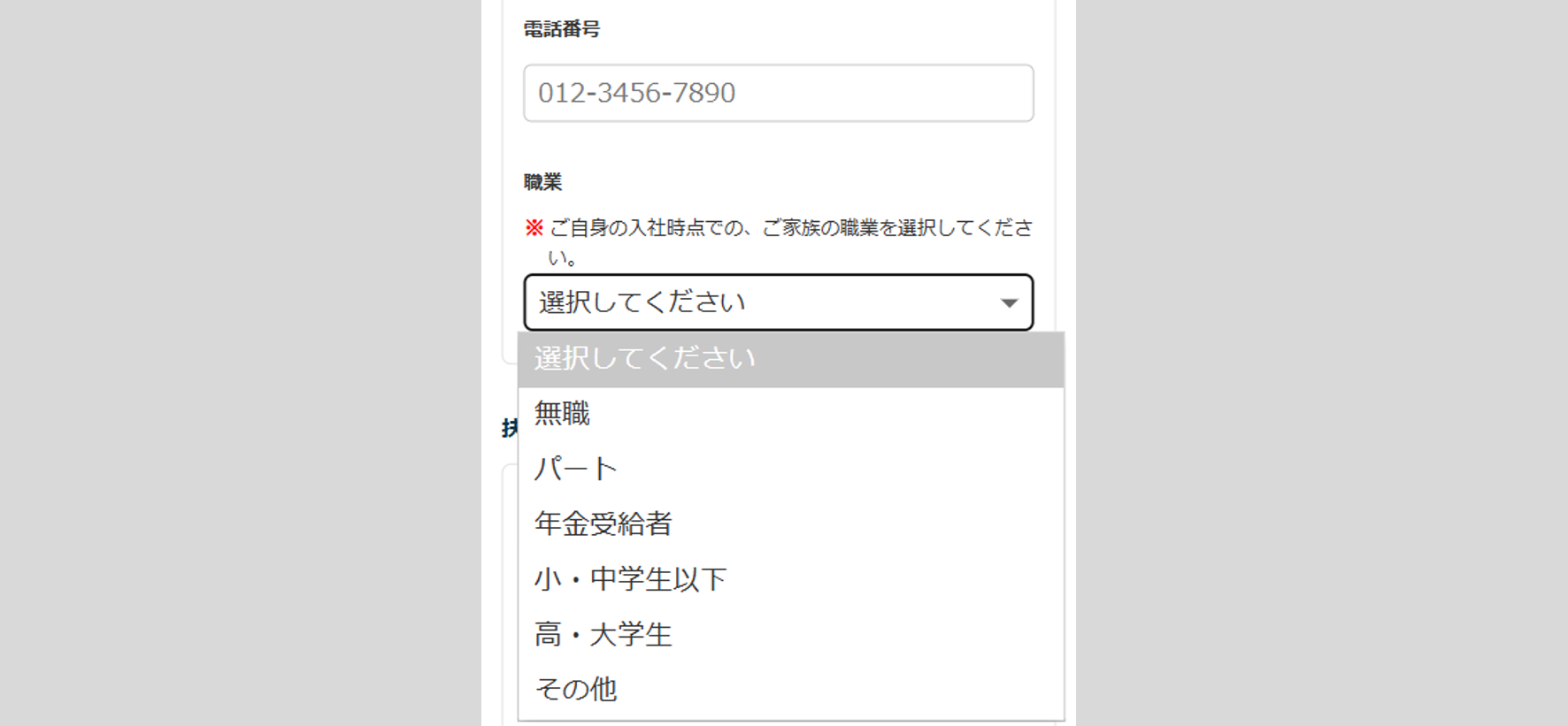
Task: Click the 012-3456-7890 placeholder text
Action: 637,93
